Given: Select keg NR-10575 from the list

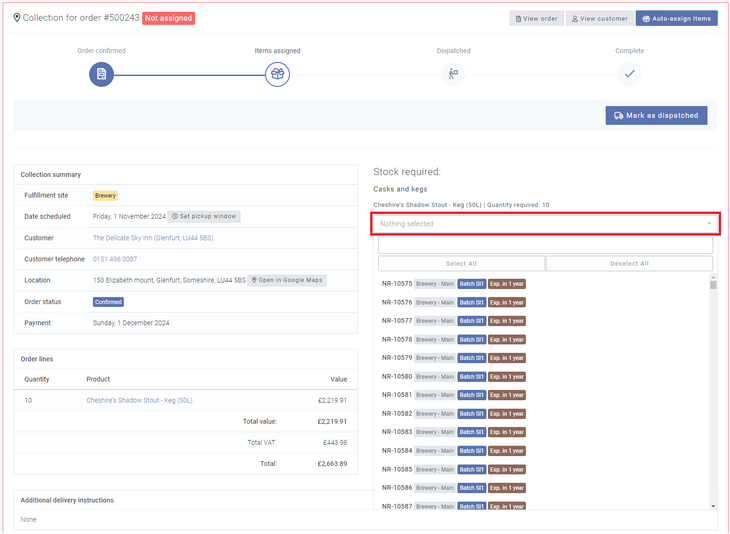Looking at the screenshot, I should 397,284.
